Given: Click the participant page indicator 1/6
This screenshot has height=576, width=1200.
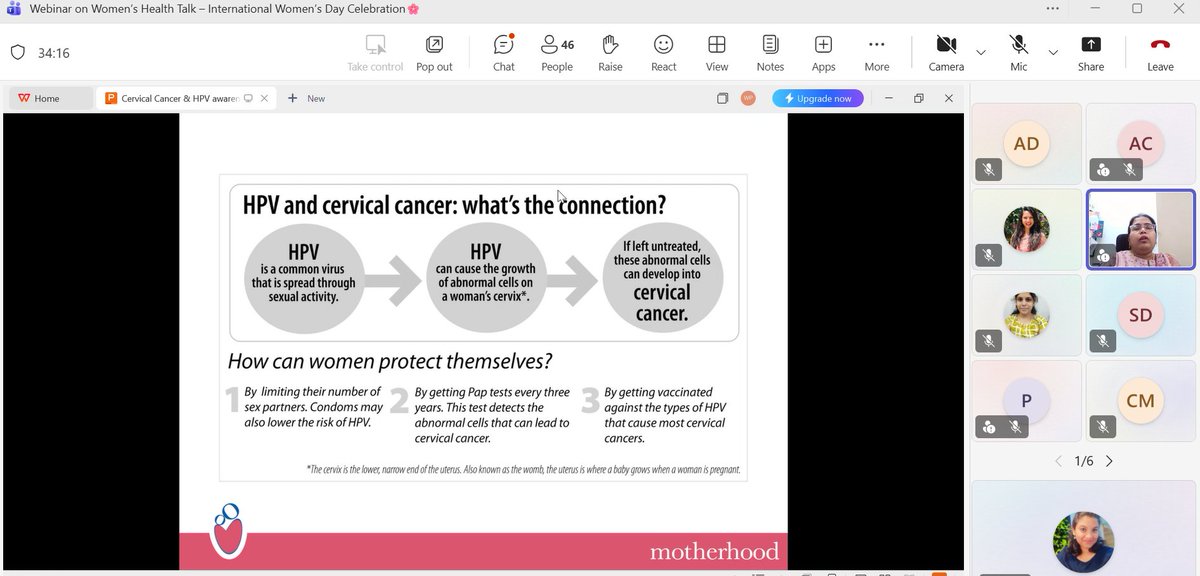Looking at the screenshot, I should point(1084,461).
